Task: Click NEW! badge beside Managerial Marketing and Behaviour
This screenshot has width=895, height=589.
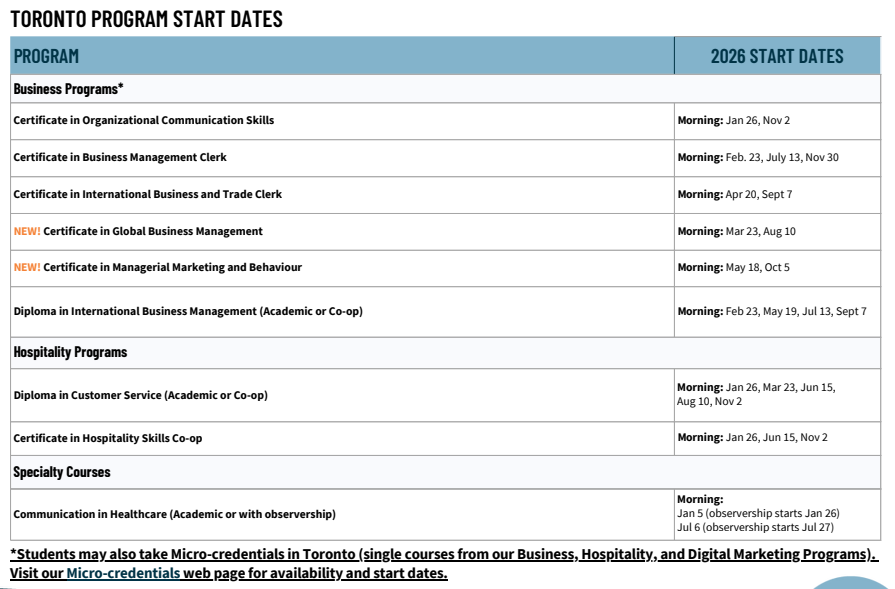Action: click(x=27, y=267)
